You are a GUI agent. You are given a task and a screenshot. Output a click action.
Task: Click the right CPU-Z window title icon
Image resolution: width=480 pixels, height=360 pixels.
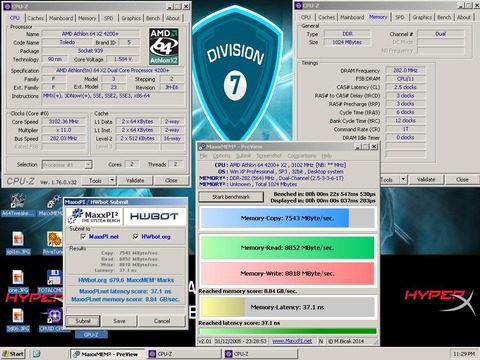299,6
